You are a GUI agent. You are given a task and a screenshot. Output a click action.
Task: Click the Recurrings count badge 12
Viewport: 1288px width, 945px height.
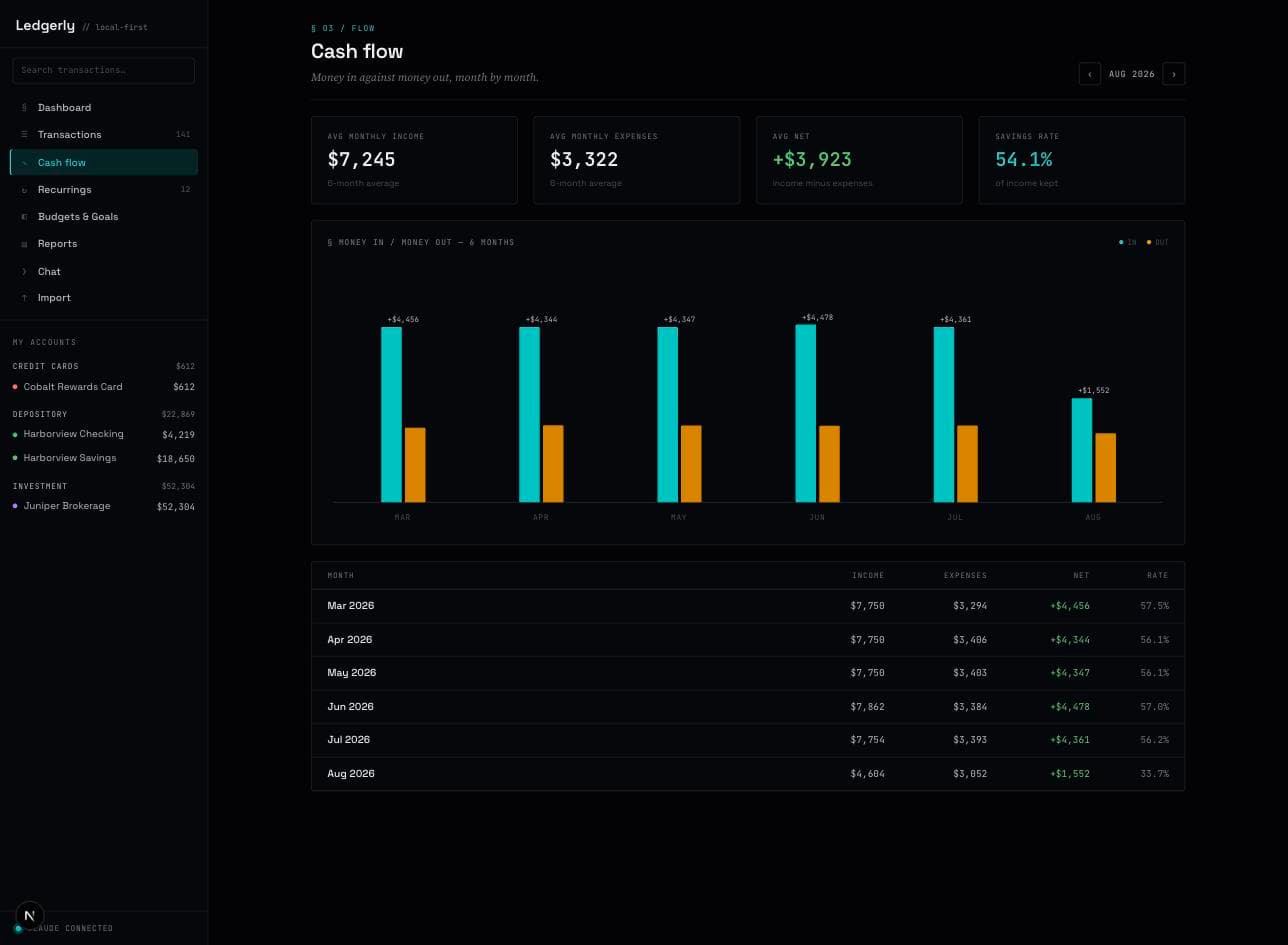click(x=185, y=189)
